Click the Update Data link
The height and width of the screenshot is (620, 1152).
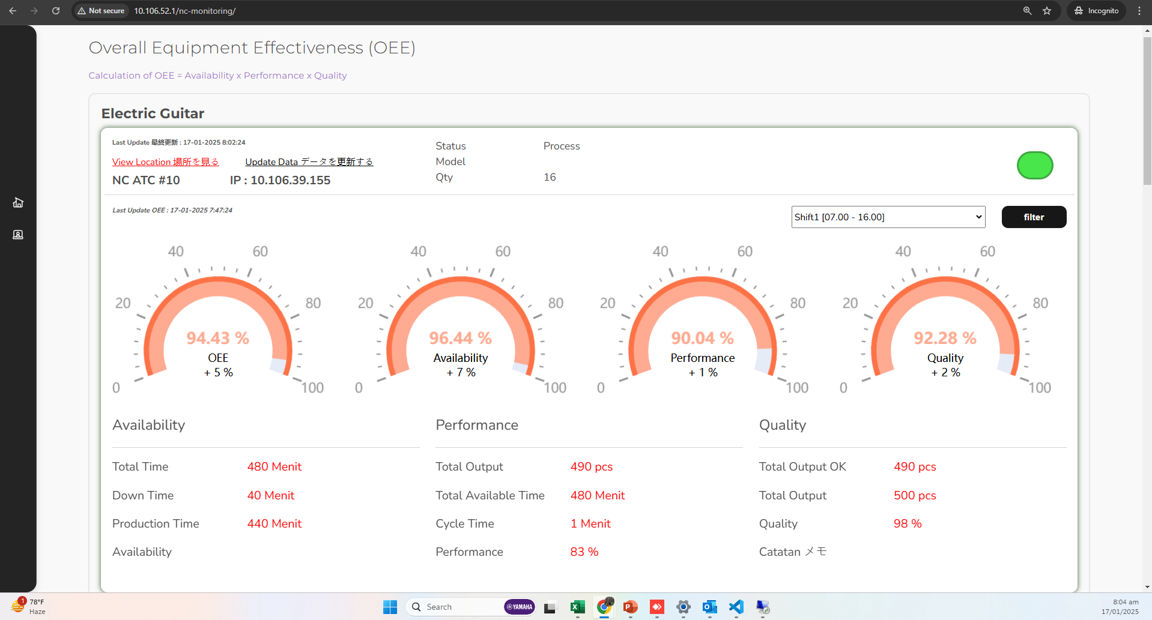(309, 162)
